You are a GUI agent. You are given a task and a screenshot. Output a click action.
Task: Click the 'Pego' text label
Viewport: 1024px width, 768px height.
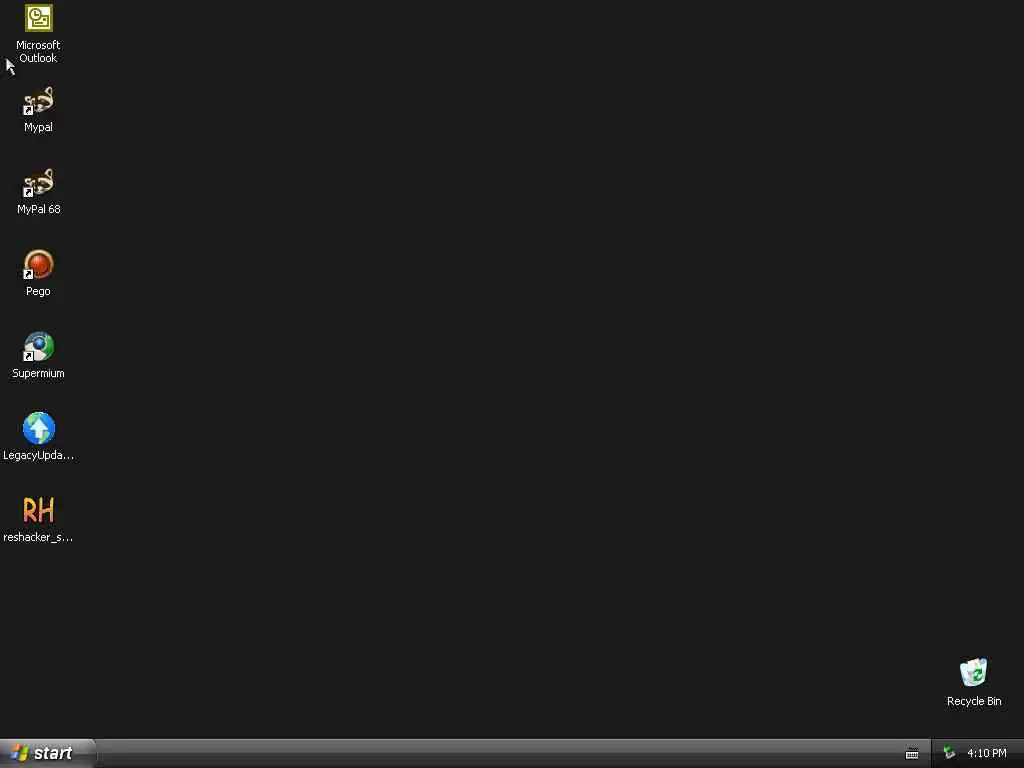[x=39, y=291]
